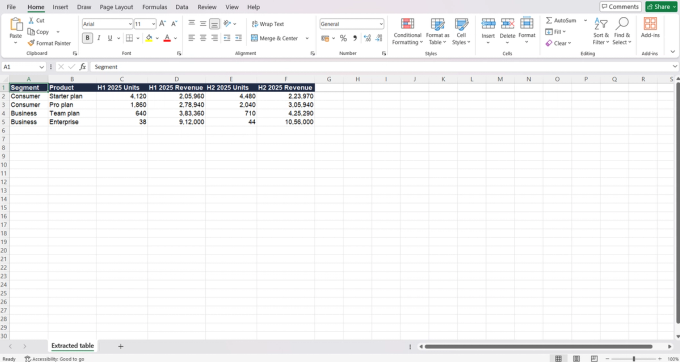Screen dimensions: 680x362
Task: Click the Fill button in Editing
Action: click(x=556, y=32)
